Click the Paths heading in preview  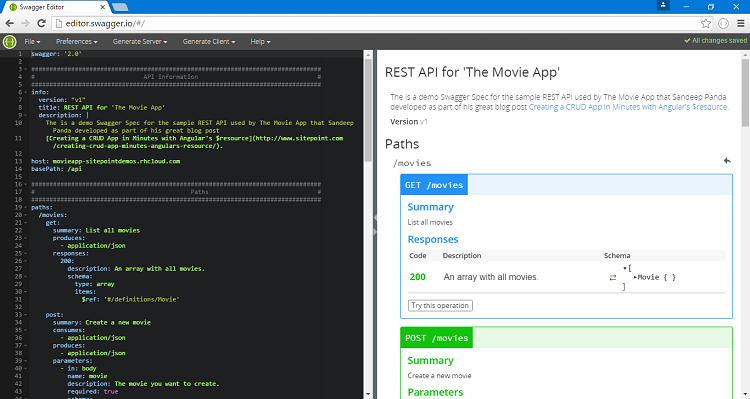pyautogui.click(x=402, y=144)
